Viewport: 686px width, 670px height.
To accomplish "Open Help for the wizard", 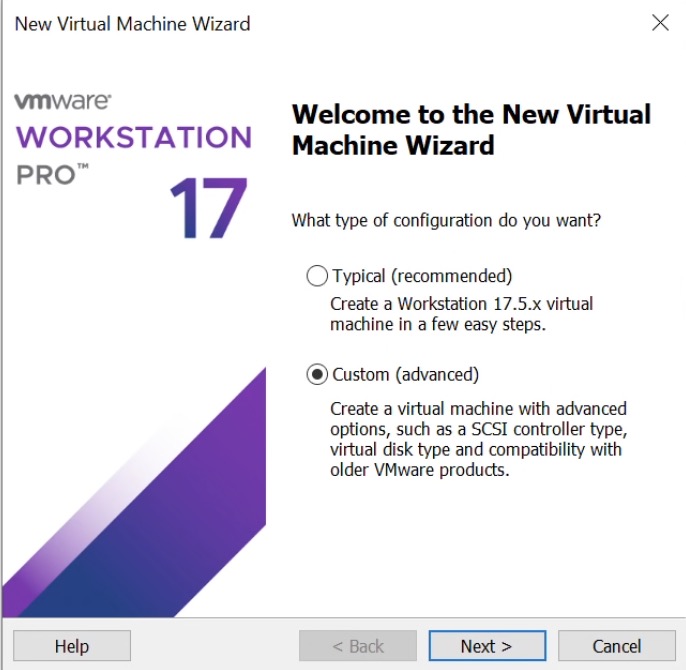I will (72, 646).
